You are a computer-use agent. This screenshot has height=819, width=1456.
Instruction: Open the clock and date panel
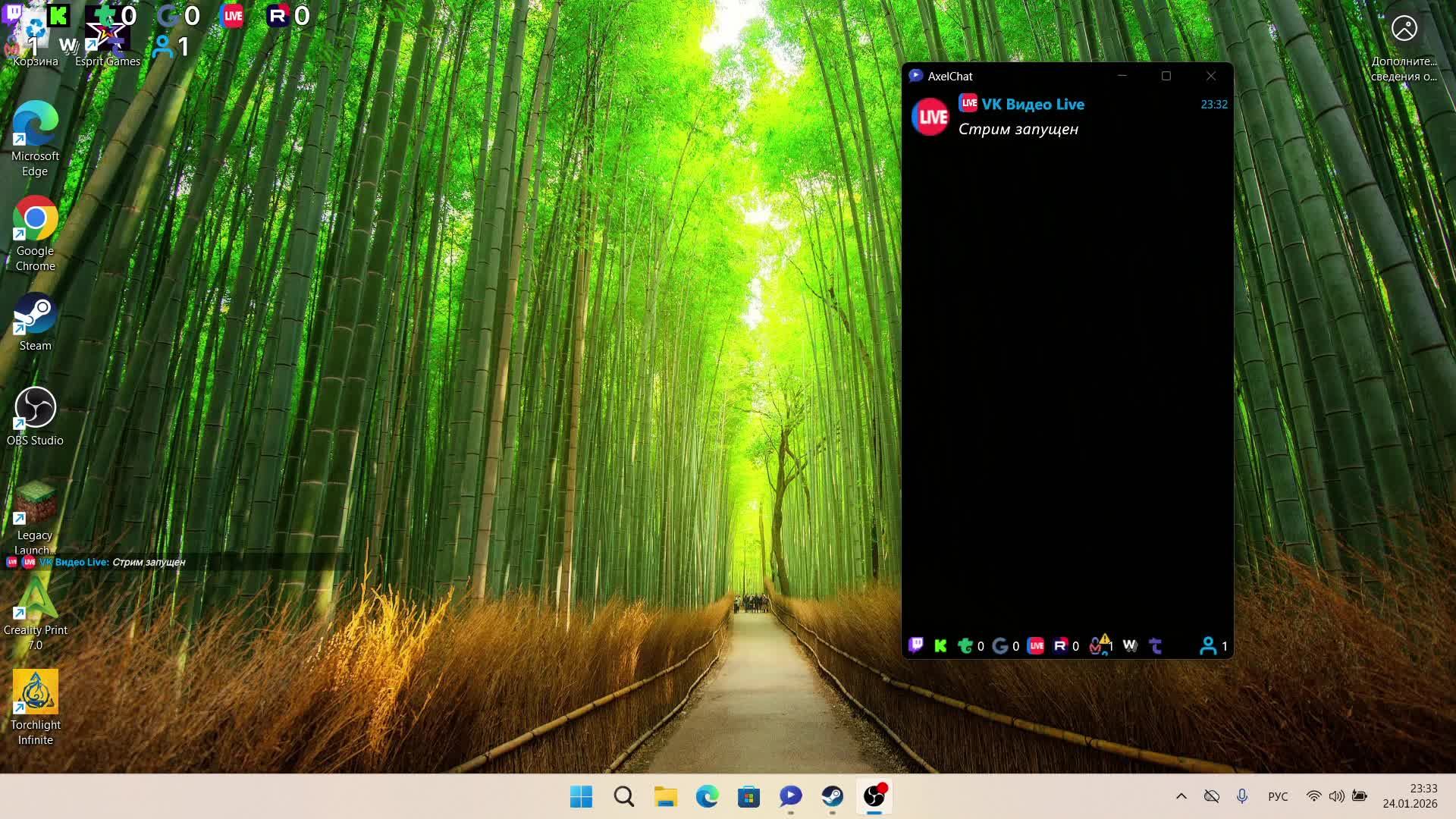click(1410, 796)
